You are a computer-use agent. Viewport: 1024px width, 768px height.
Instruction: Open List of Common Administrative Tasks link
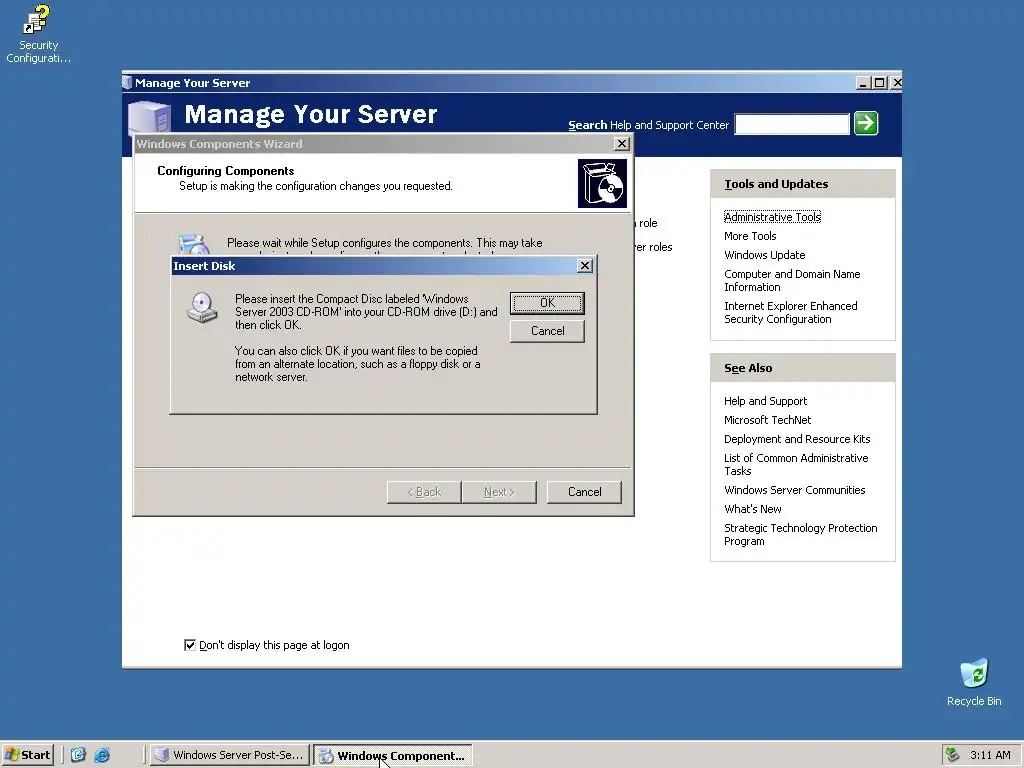796,464
